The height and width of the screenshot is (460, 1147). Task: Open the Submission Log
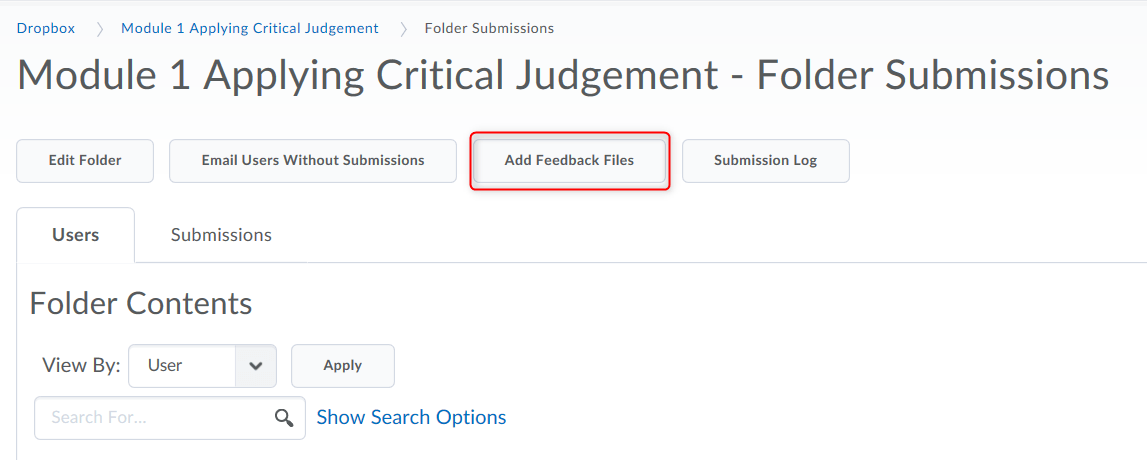click(765, 161)
